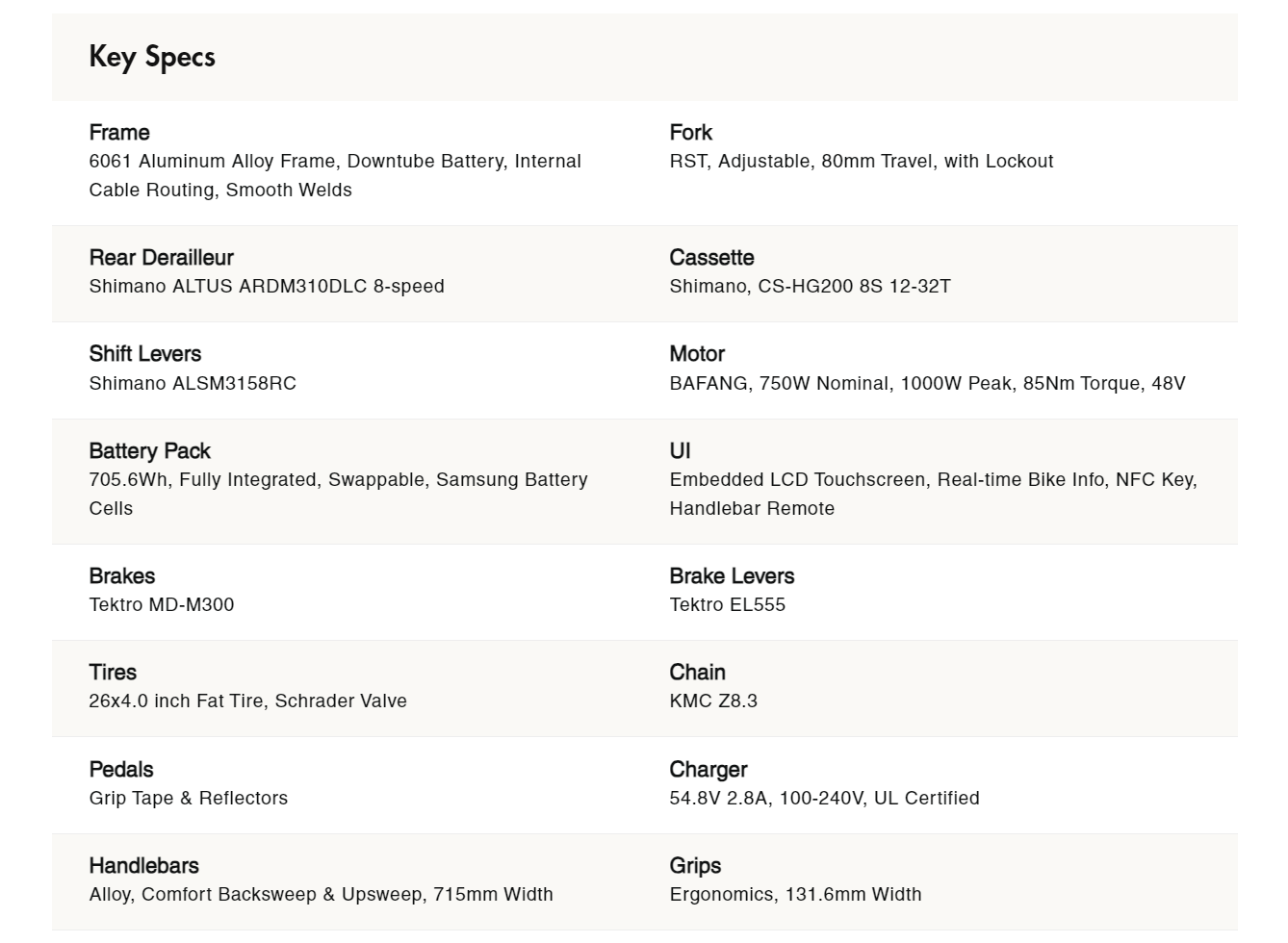Select the Shift Levers label
The image size is (1288, 943).
coord(144,353)
